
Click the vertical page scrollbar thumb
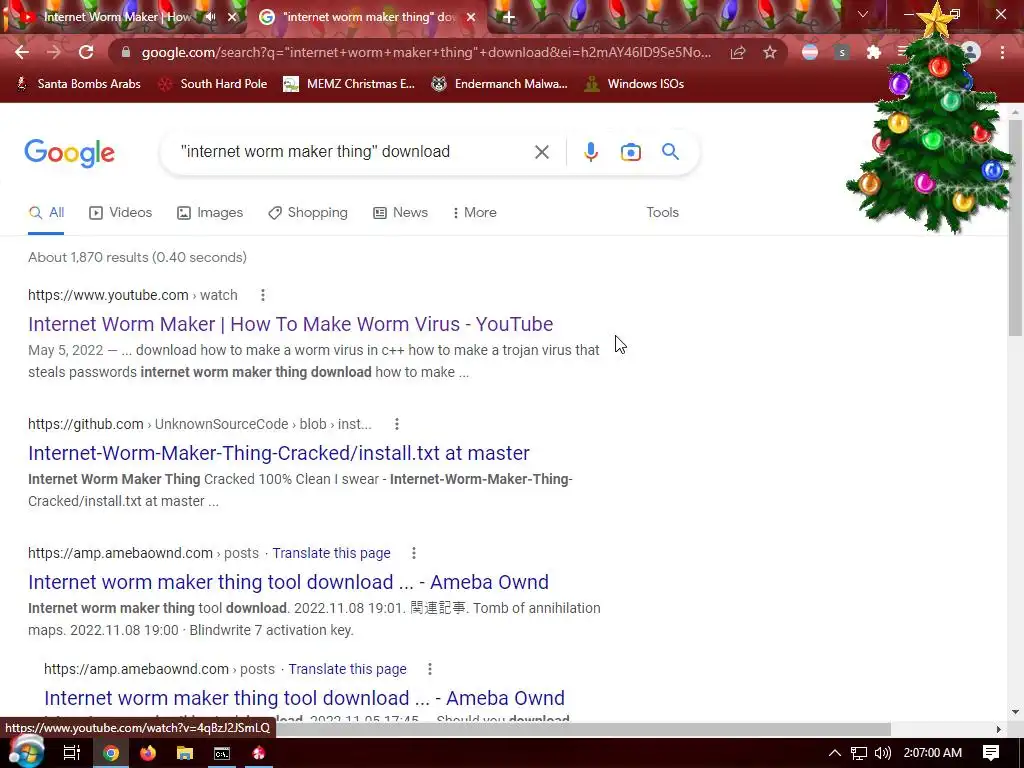(1014, 229)
